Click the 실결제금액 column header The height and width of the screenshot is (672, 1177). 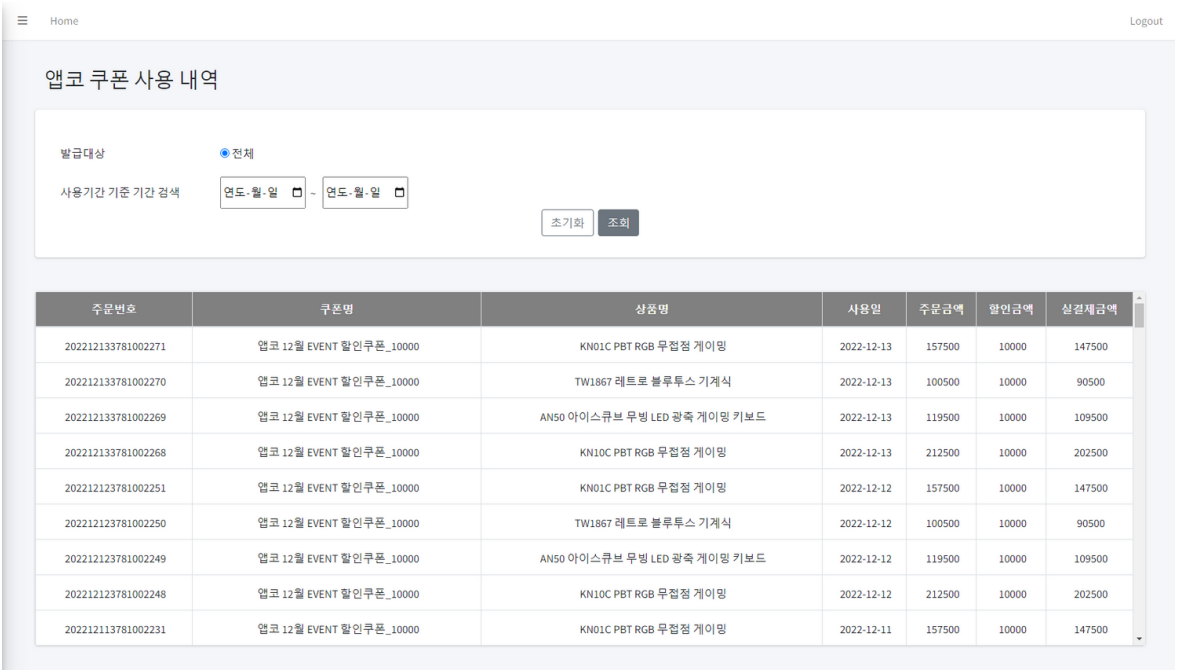click(x=1090, y=309)
